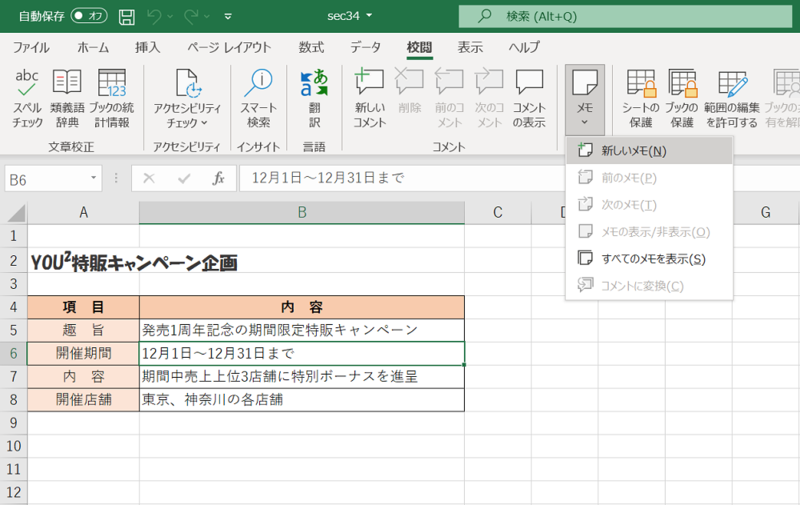This screenshot has height=505, width=800.
Task: Select column A header
Action: [x=84, y=213]
